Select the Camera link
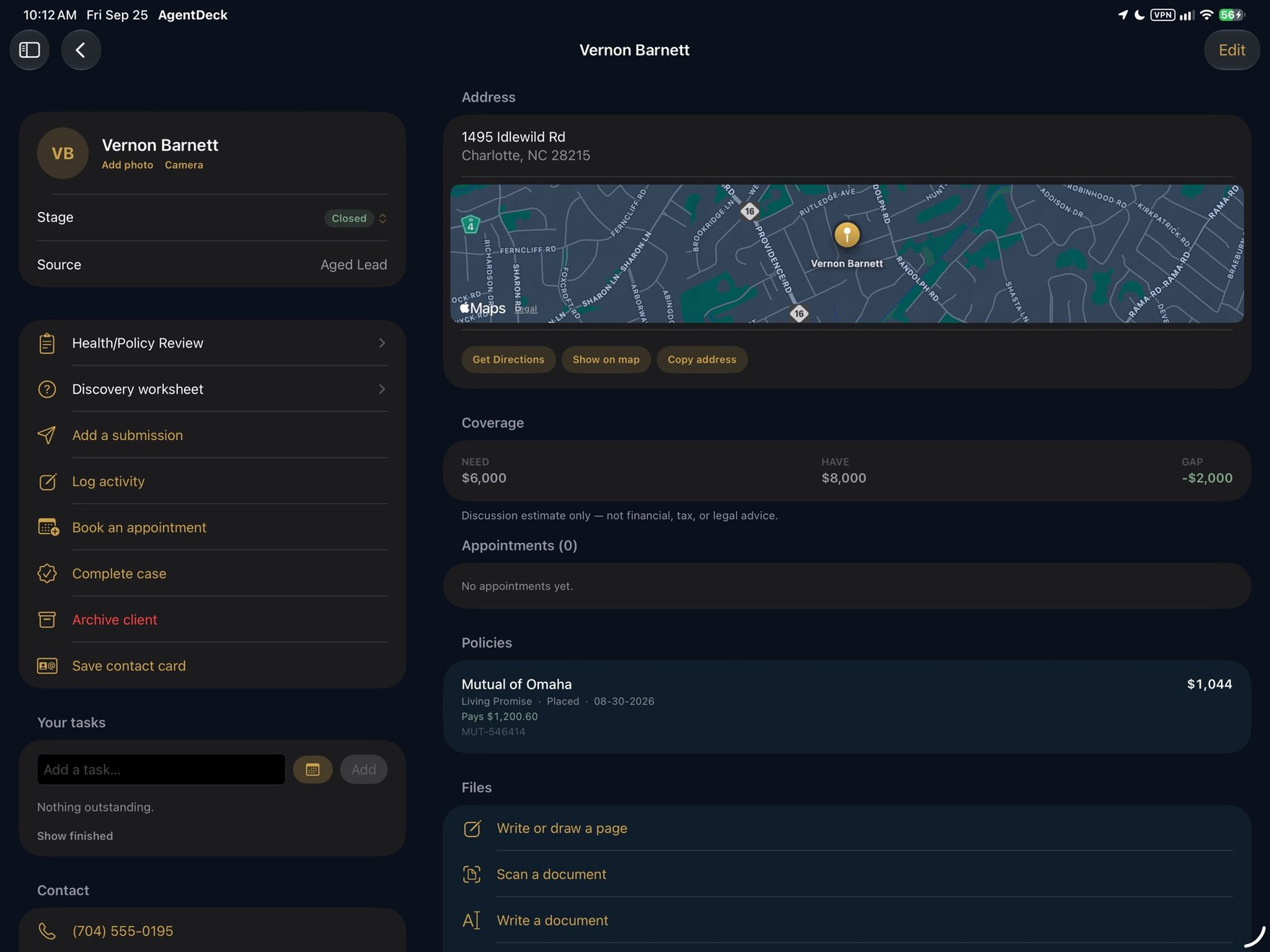This screenshot has width=1270, height=952. pos(184,165)
